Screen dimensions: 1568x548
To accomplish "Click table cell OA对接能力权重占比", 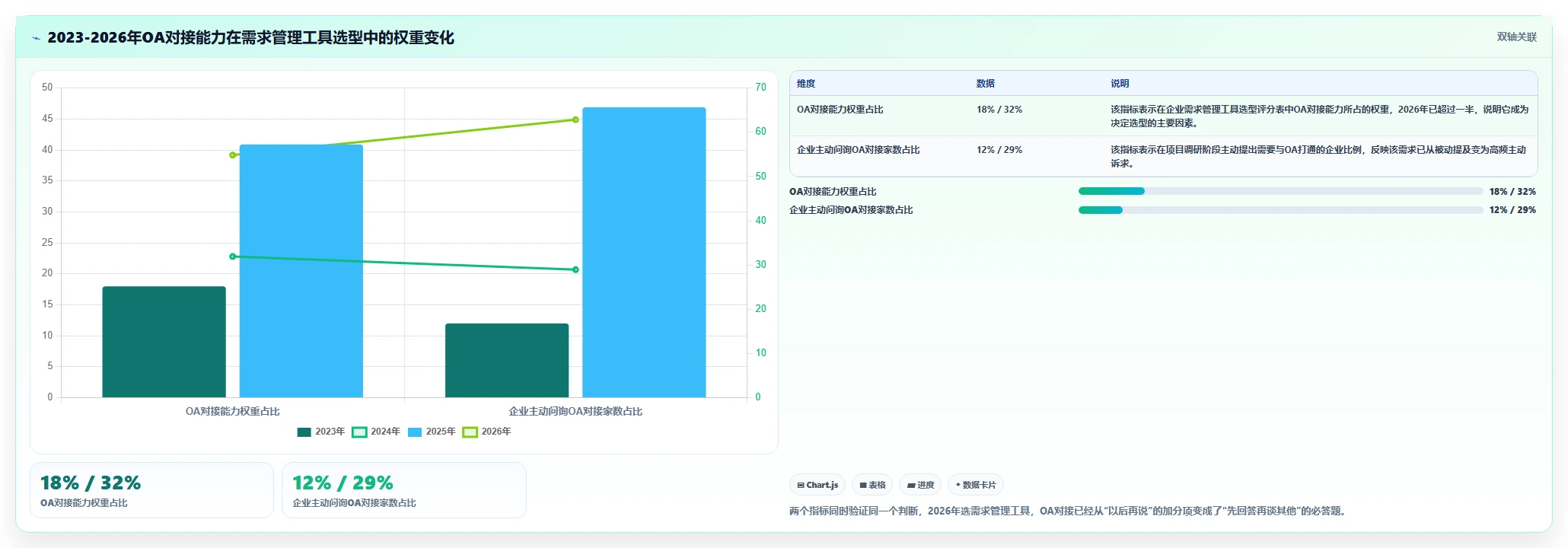I will (x=840, y=110).
